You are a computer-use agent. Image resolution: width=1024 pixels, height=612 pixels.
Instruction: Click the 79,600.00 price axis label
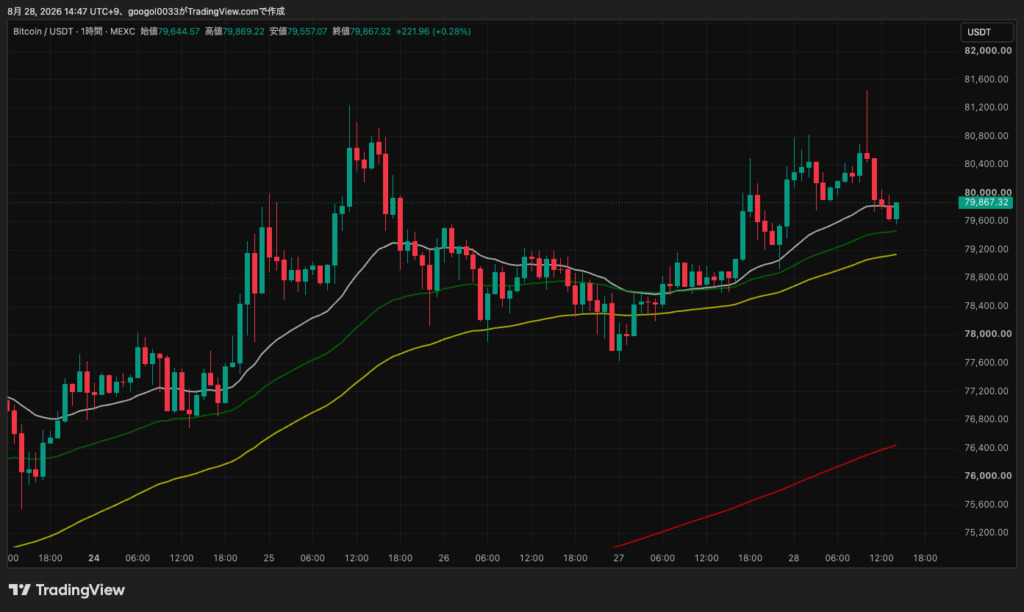(987, 221)
